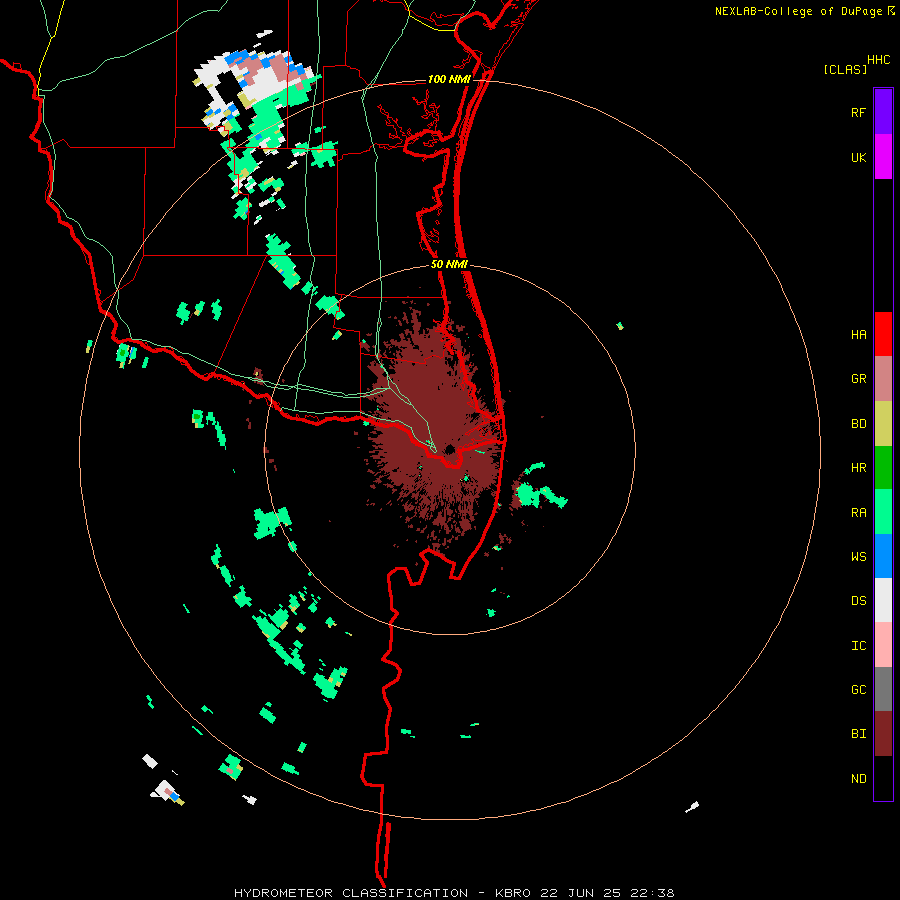Viewport: 900px width, 900px height.
Task: Click the NEXLAB-College of DuPage text
Action: (x=798, y=11)
